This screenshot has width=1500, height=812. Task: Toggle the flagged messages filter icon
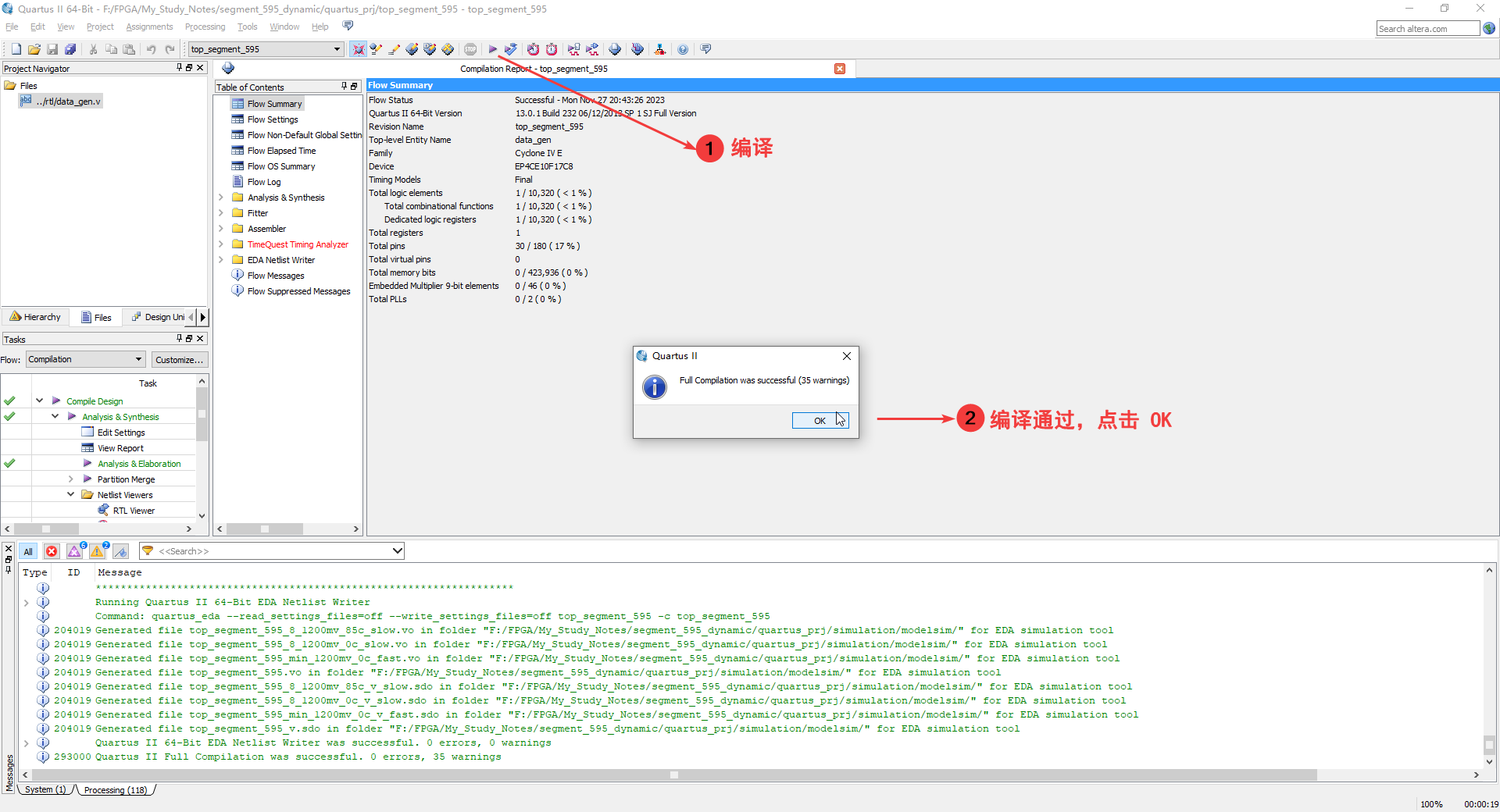[120, 551]
